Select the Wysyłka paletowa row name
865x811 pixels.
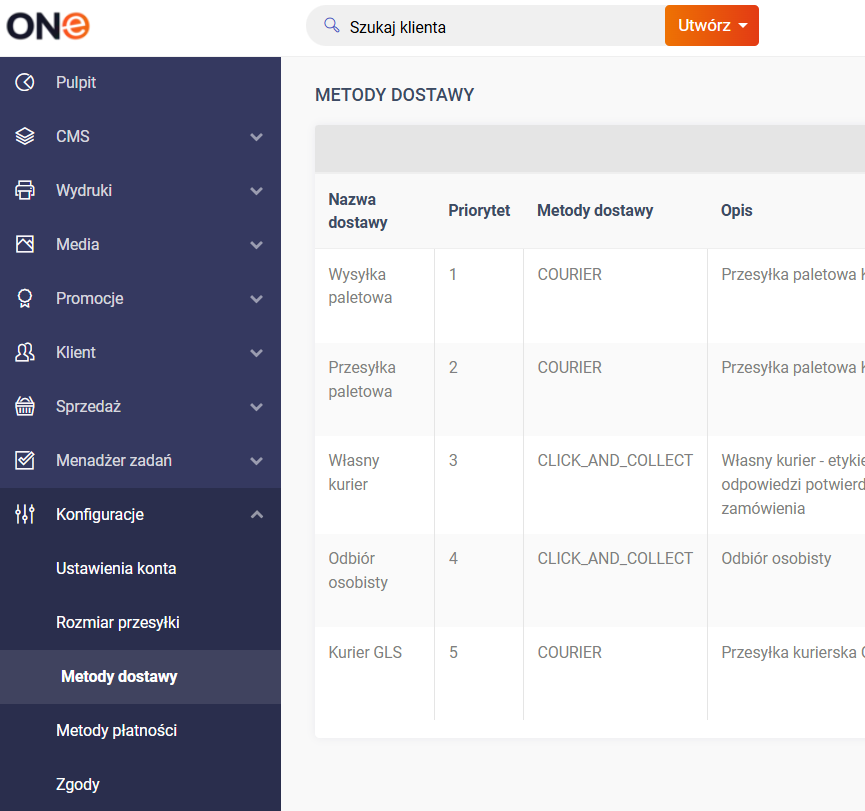pos(360,286)
